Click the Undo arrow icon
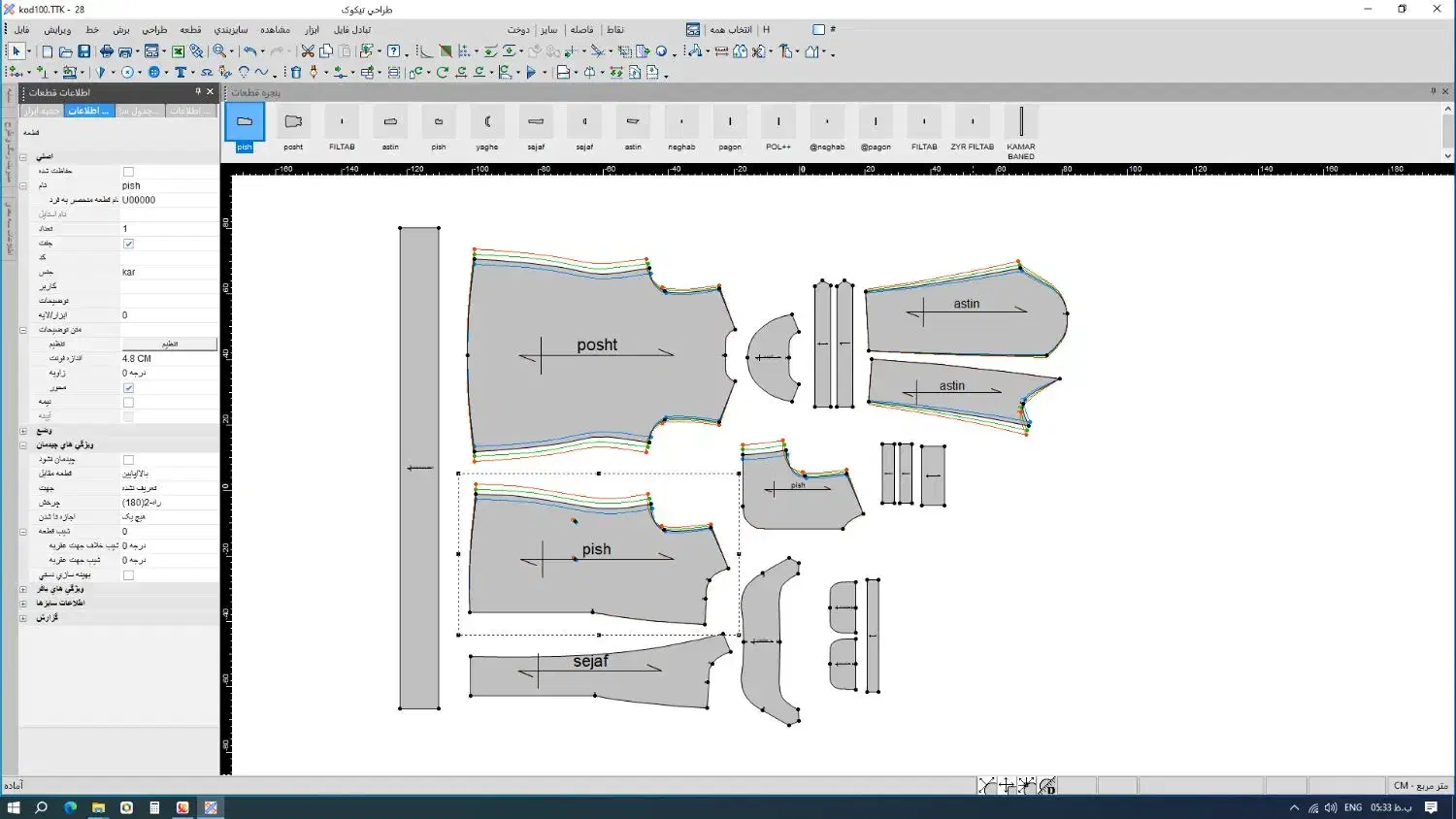Screen dimensions: 1456x819 [249, 51]
